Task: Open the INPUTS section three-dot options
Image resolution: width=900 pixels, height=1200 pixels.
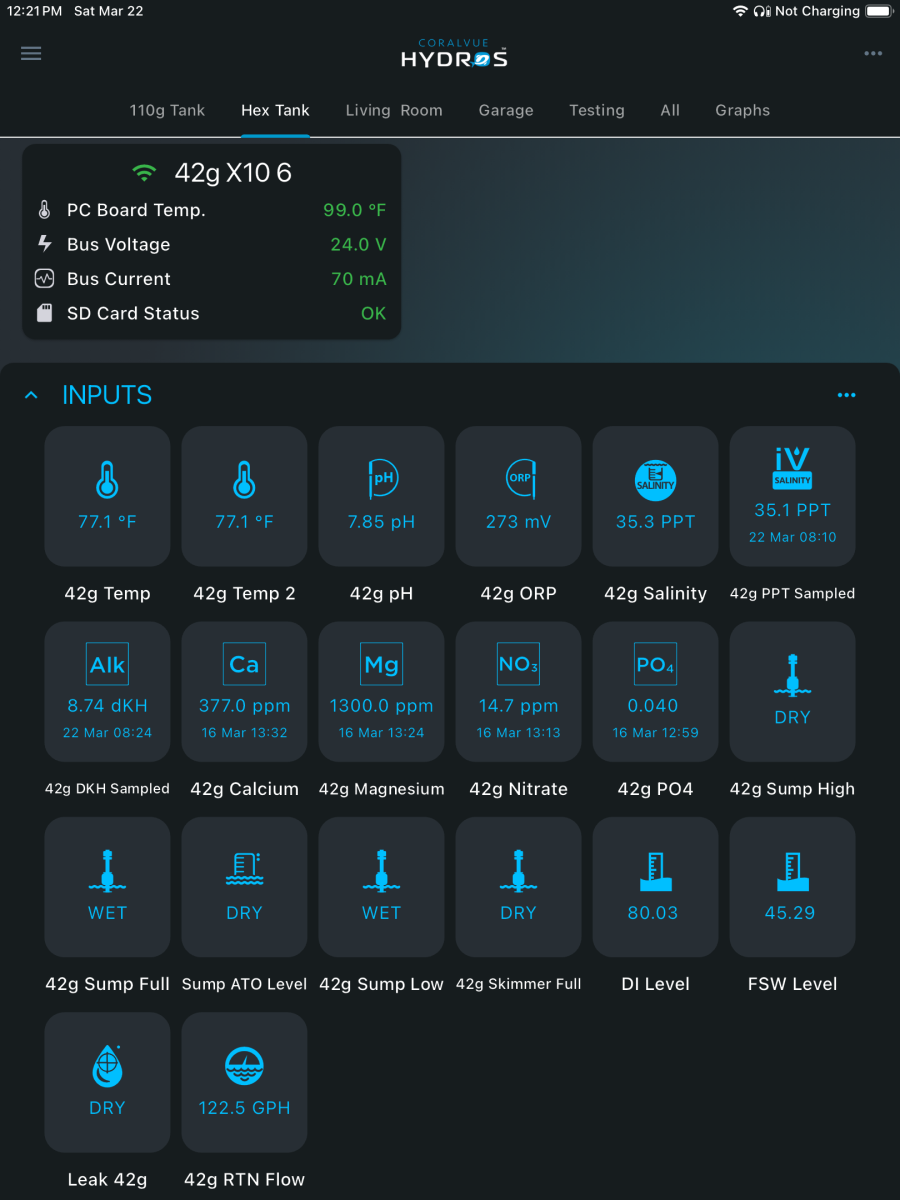Action: pos(846,396)
